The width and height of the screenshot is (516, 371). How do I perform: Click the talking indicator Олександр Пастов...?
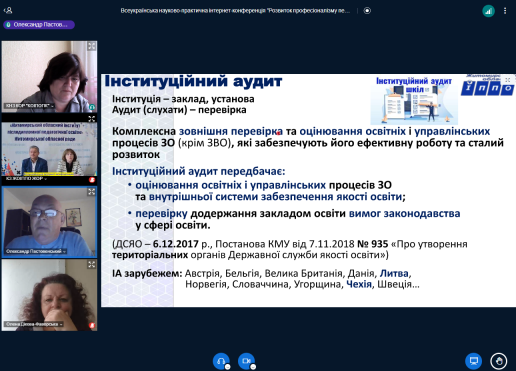(x=39, y=25)
